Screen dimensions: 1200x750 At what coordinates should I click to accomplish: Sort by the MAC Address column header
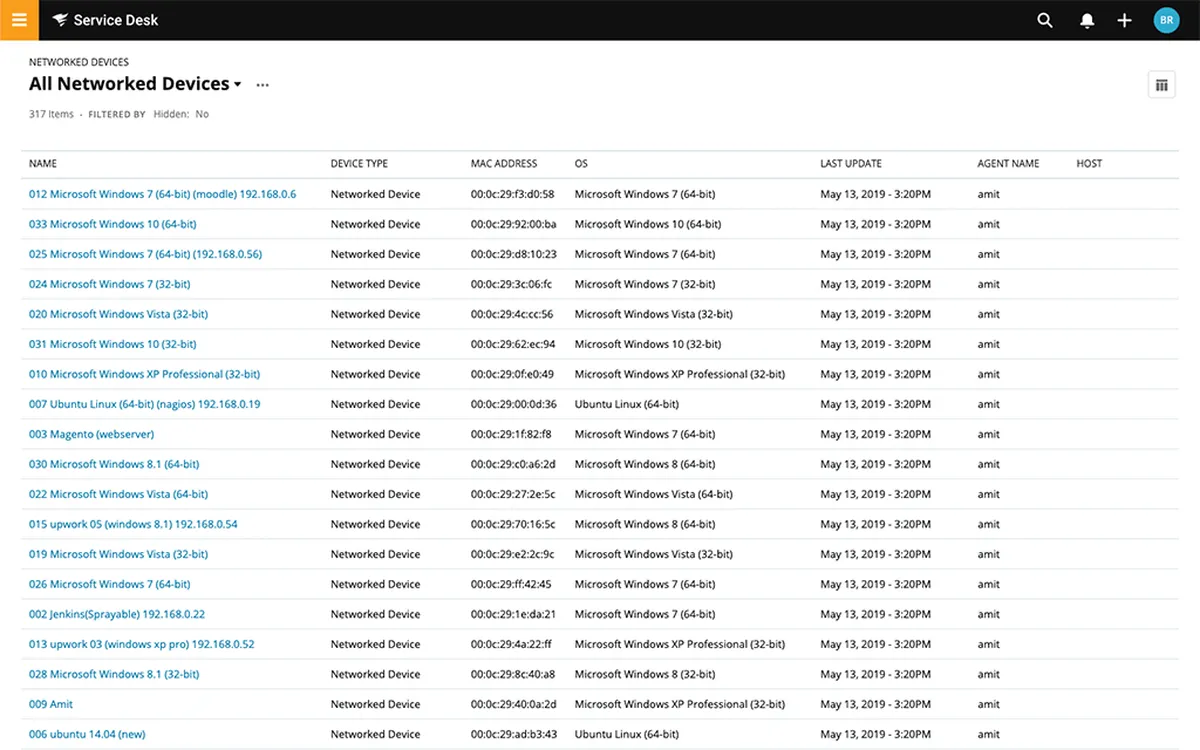(x=504, y=163)
